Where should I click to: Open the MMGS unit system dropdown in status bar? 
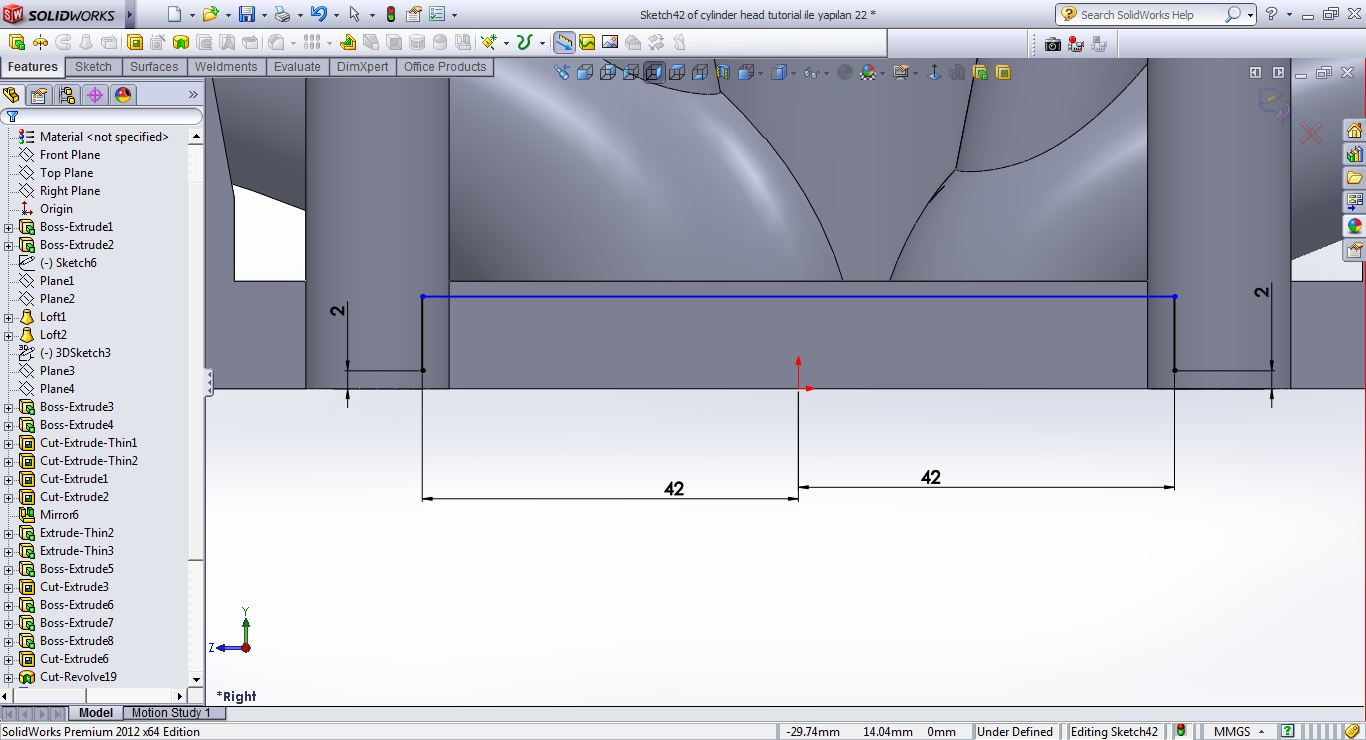pyautogui.click(x=1239, y=731)
